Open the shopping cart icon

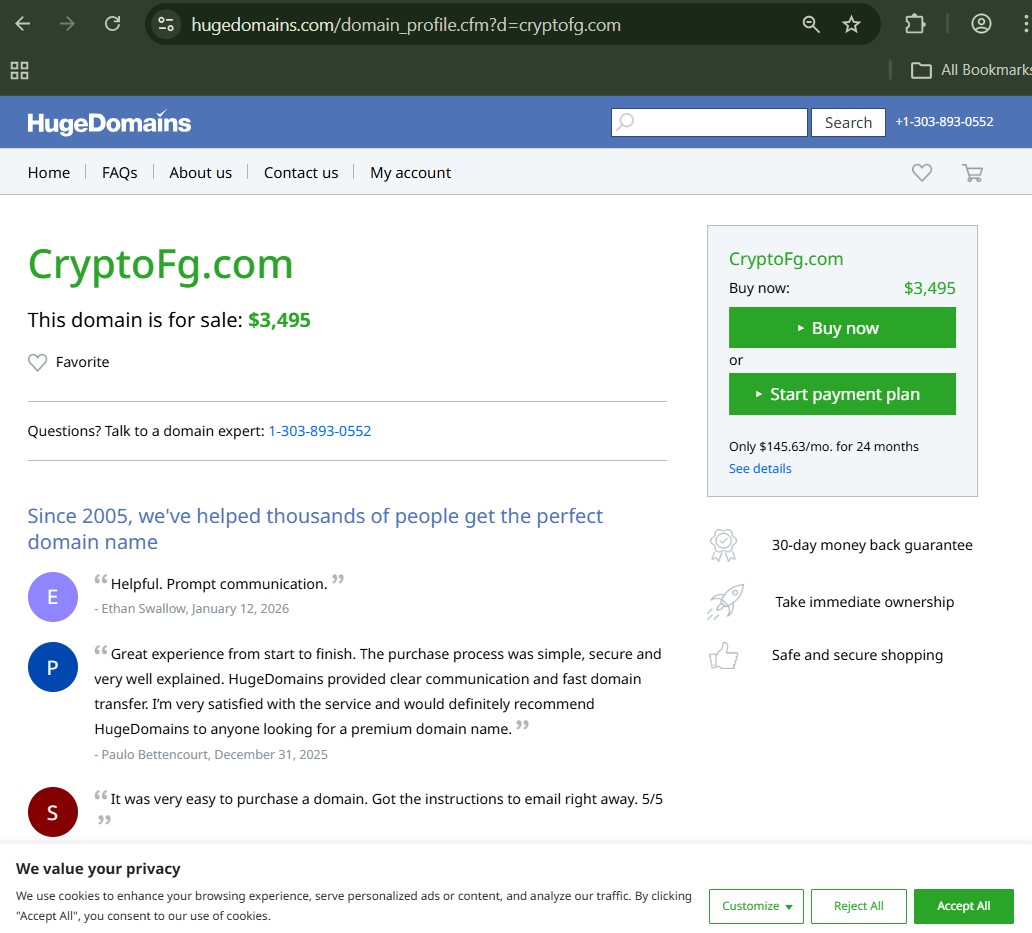coord(972,173)
